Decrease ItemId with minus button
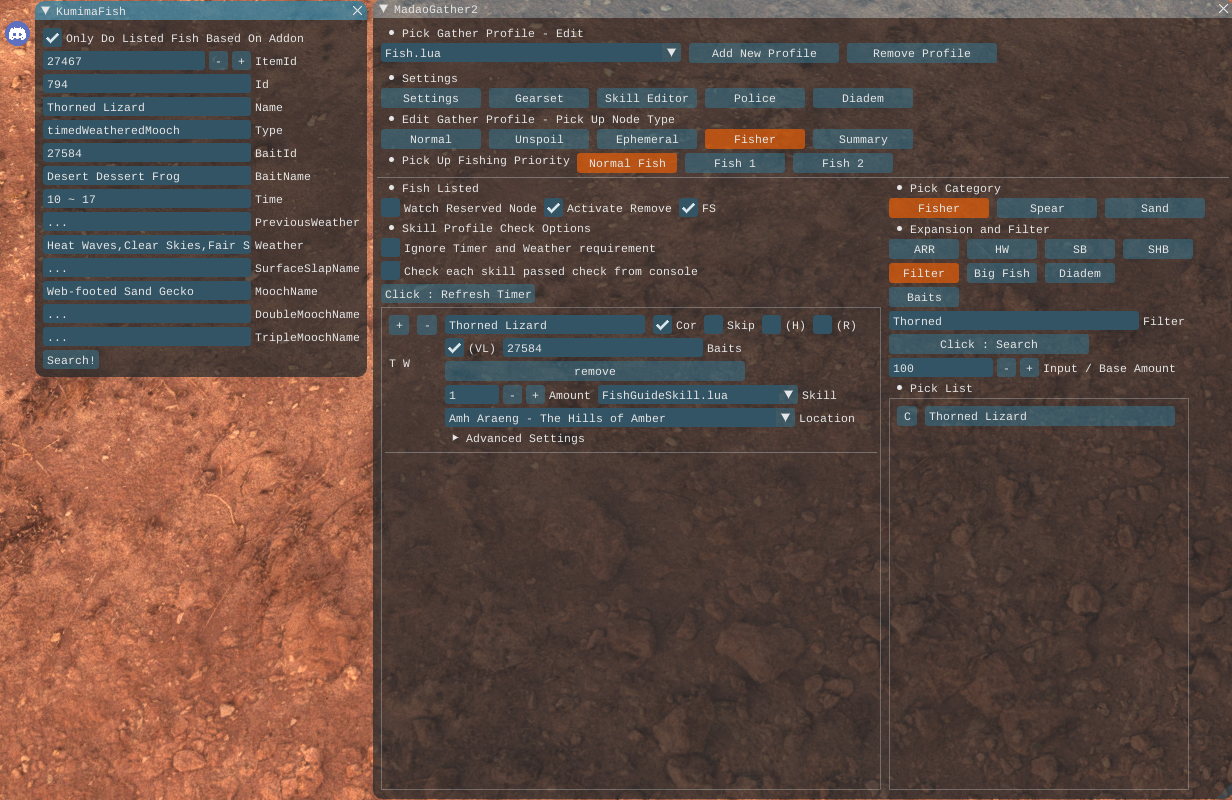This screenshot has width=1232, height=800. 219,61
